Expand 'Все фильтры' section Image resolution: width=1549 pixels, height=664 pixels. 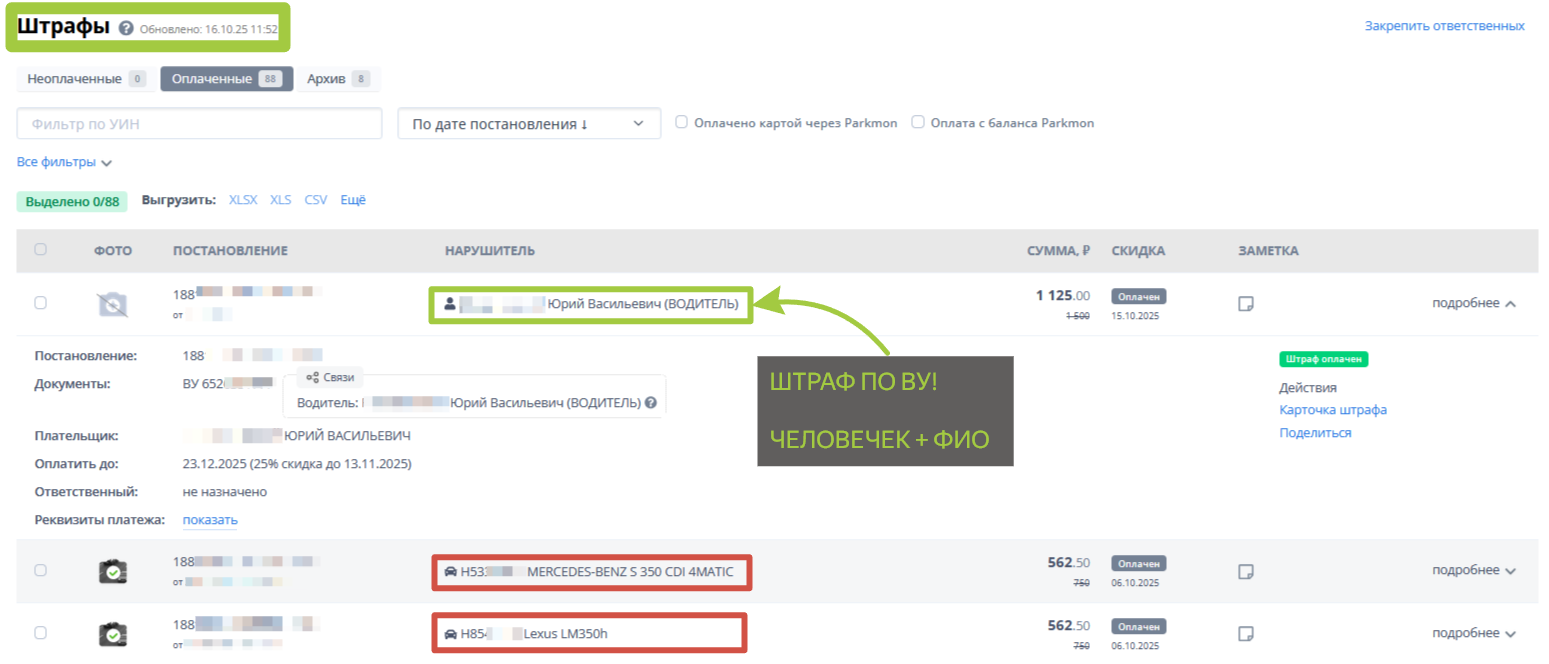point(64,162)
